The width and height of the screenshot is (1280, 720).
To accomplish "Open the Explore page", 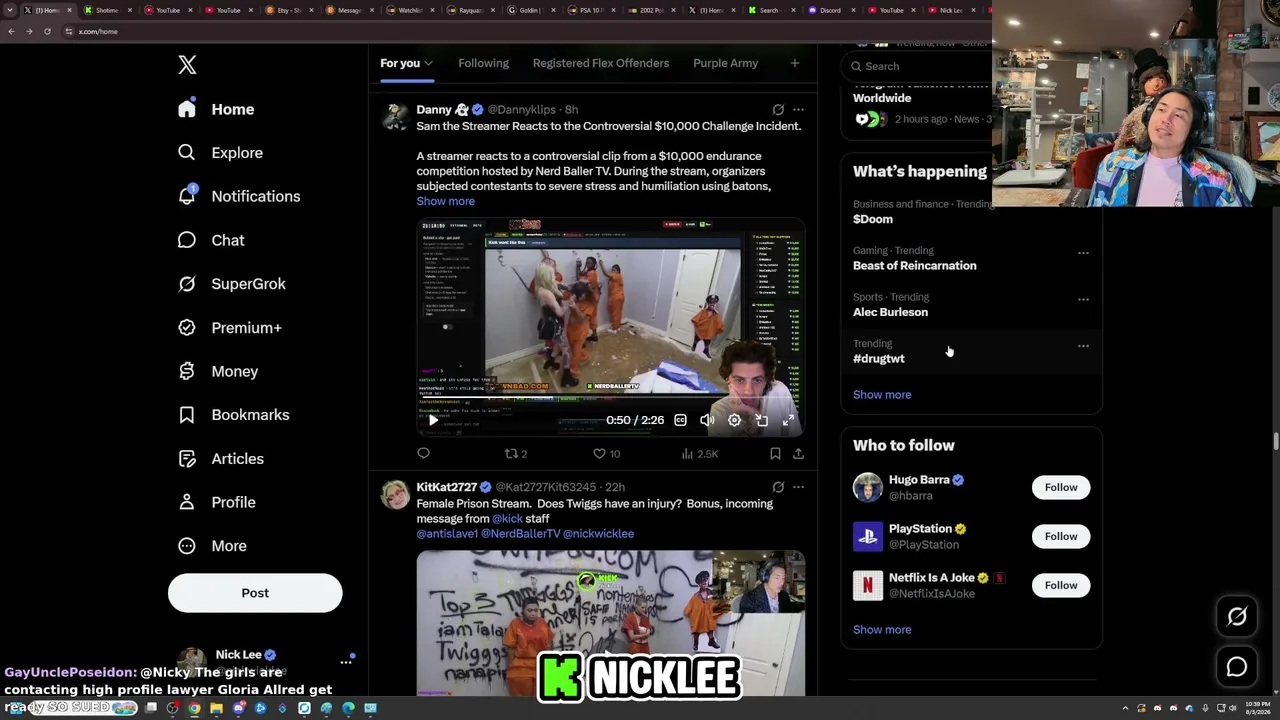I will [220, 153].
